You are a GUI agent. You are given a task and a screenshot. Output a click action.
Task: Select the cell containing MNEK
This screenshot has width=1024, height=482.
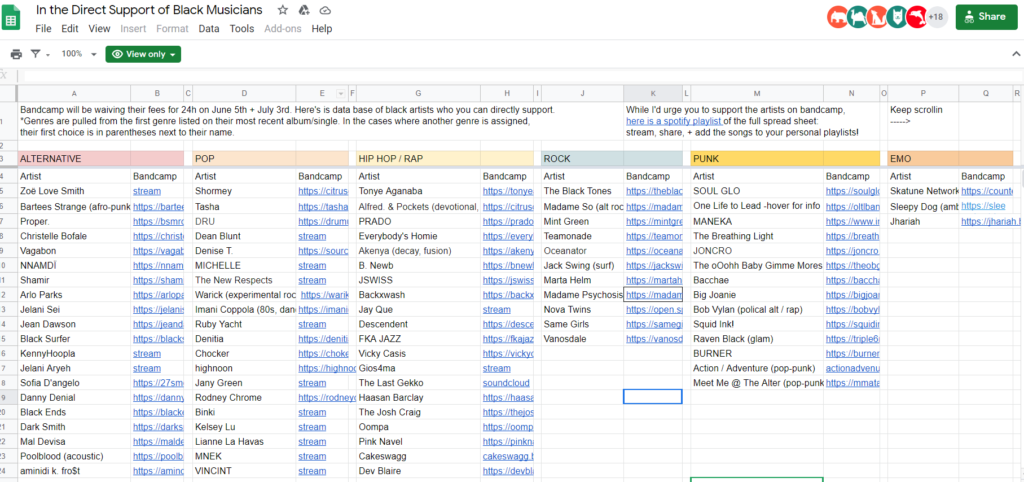point(244,457)
